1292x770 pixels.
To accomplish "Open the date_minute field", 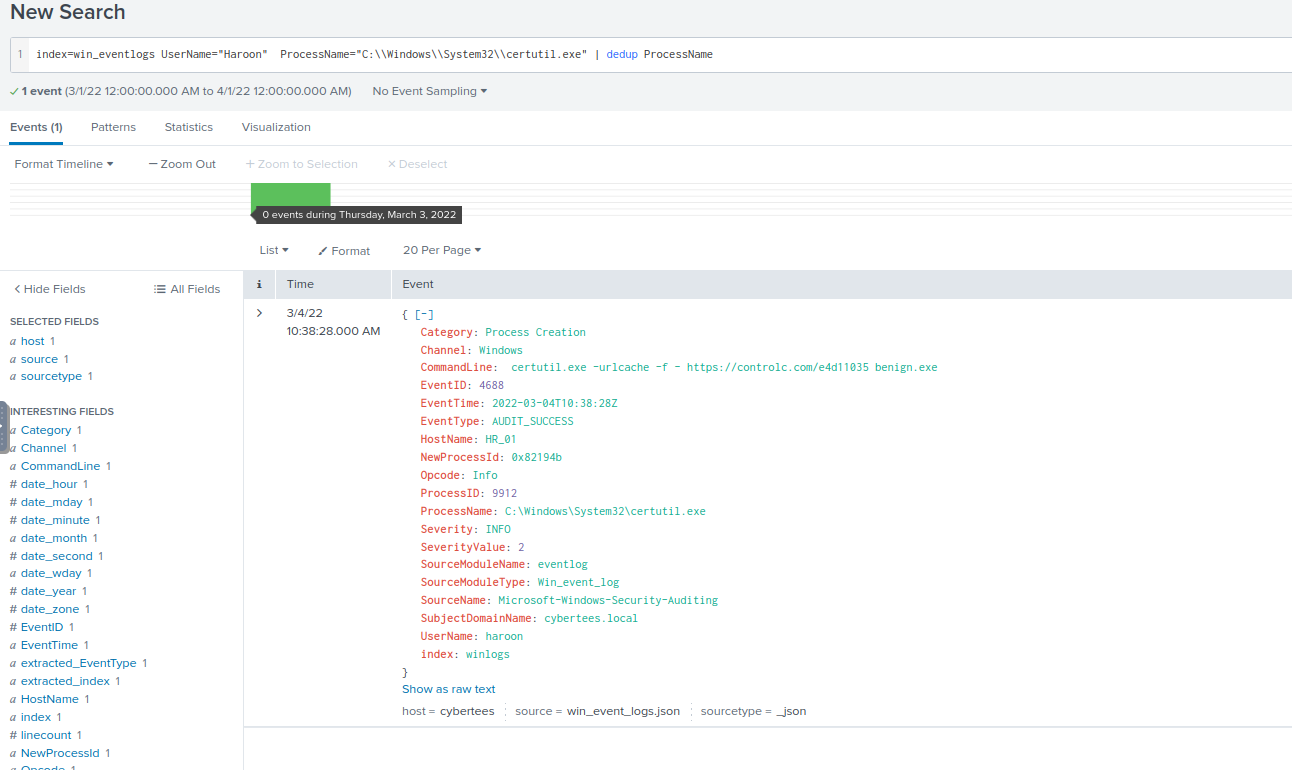I will (54, 520).
